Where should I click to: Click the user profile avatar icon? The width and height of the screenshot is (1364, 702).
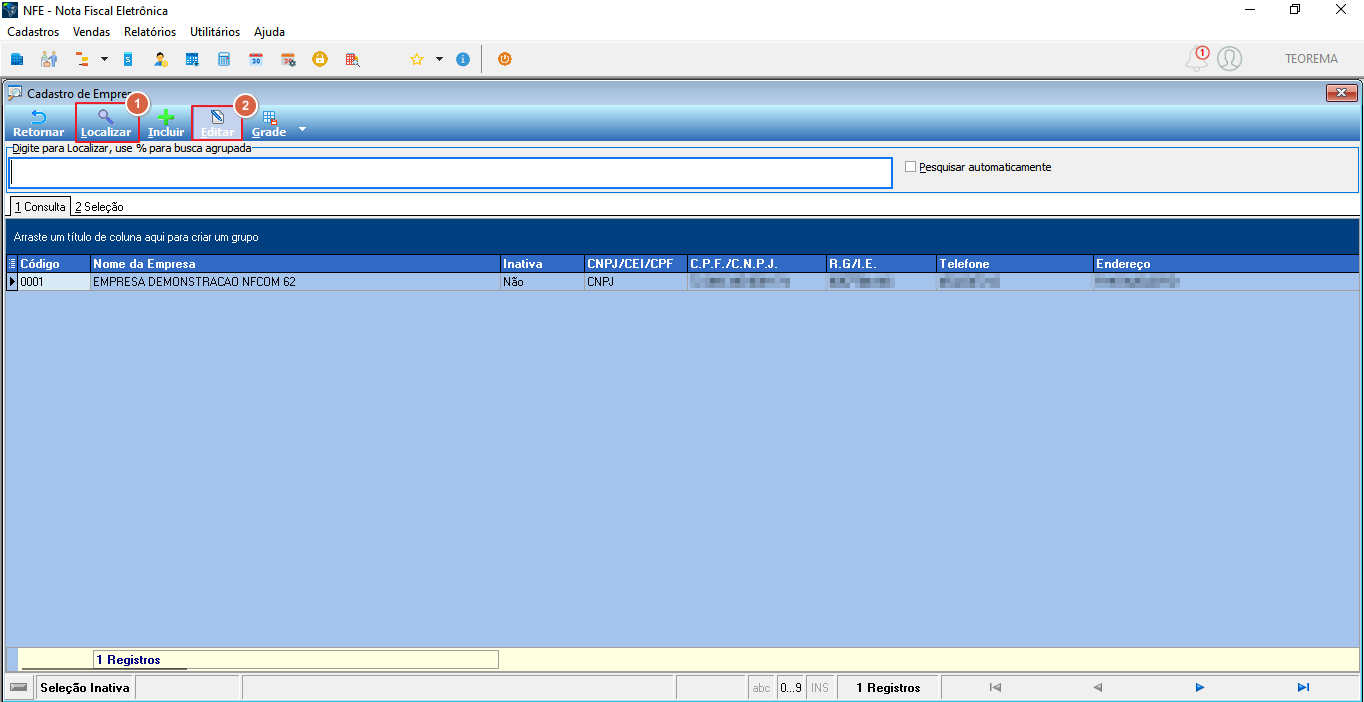coord(1229,59)
